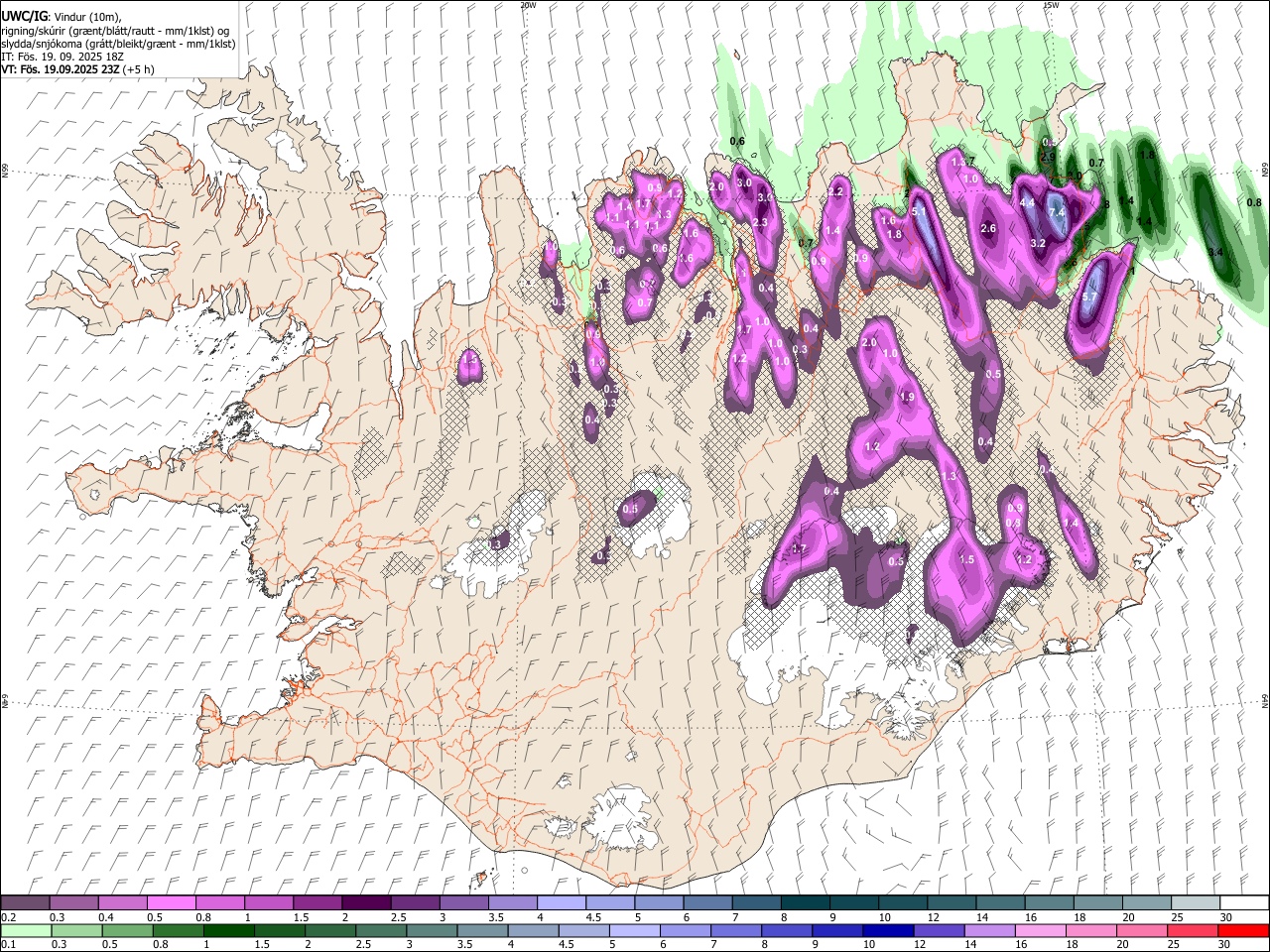The image size is (1270, 952).
Task: Click the '3.2' precipitation value on the map
Action: (1038, 244)
